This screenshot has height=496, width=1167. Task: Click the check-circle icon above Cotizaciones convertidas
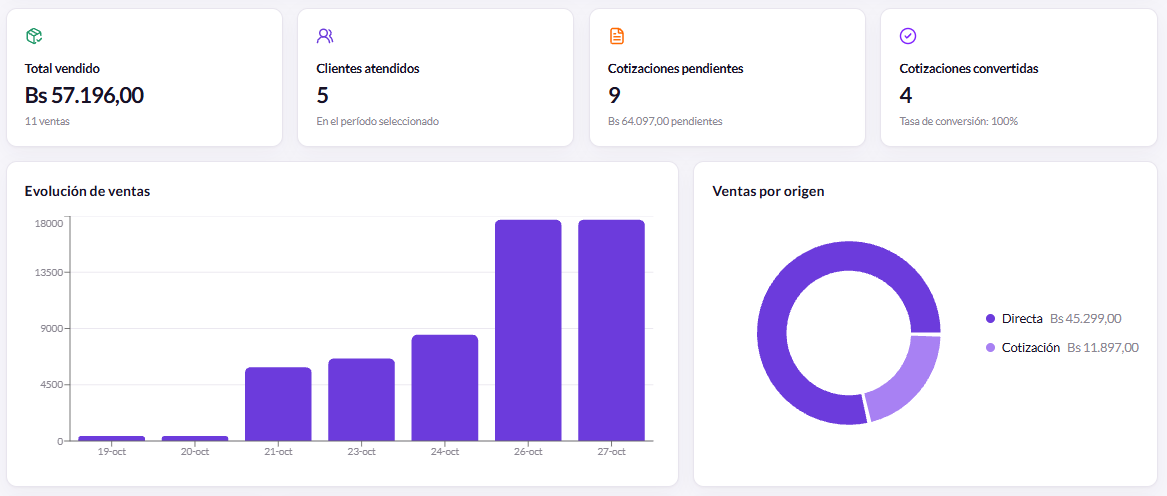click(908, 36)
